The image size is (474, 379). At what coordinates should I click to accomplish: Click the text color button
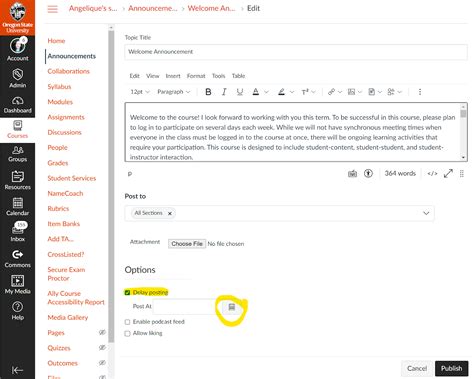coord(256,92)
